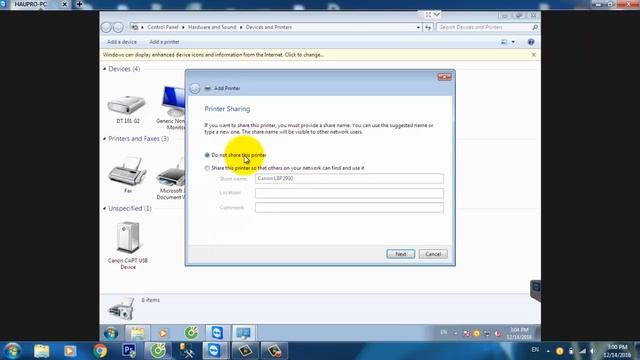Image resolution: width=640 pixels, height=360 pixels.
Task: Show hidden icons in local system tray
Action: coord(548,351)
